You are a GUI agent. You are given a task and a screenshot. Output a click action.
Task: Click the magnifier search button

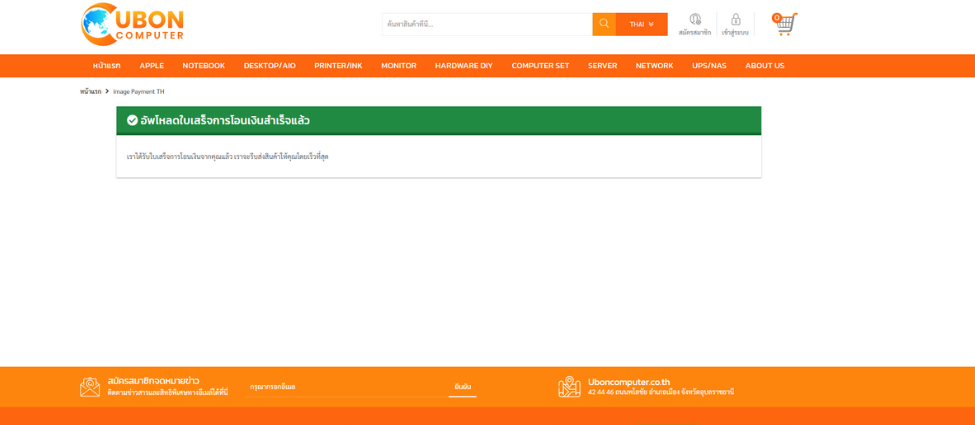(x=604, y=24)
